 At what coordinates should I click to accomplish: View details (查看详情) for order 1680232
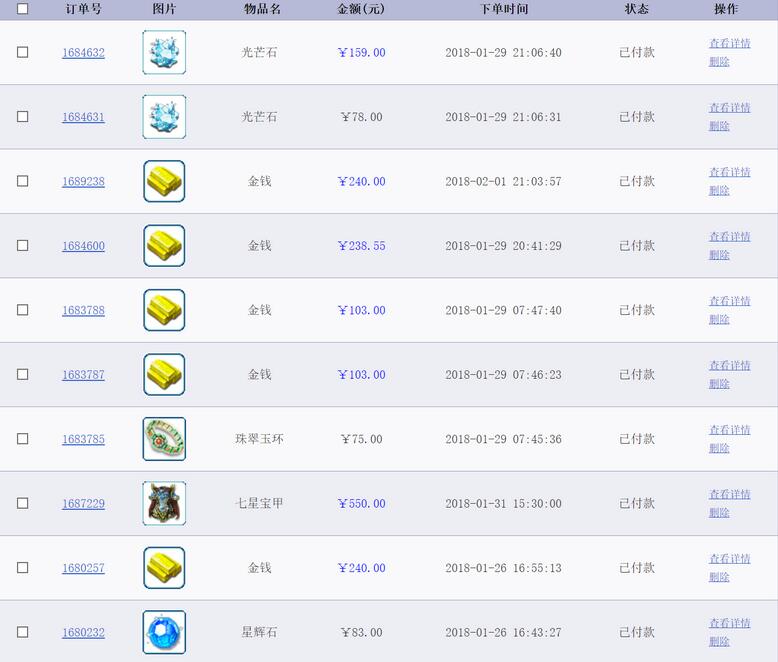click(x=729, y=623)
